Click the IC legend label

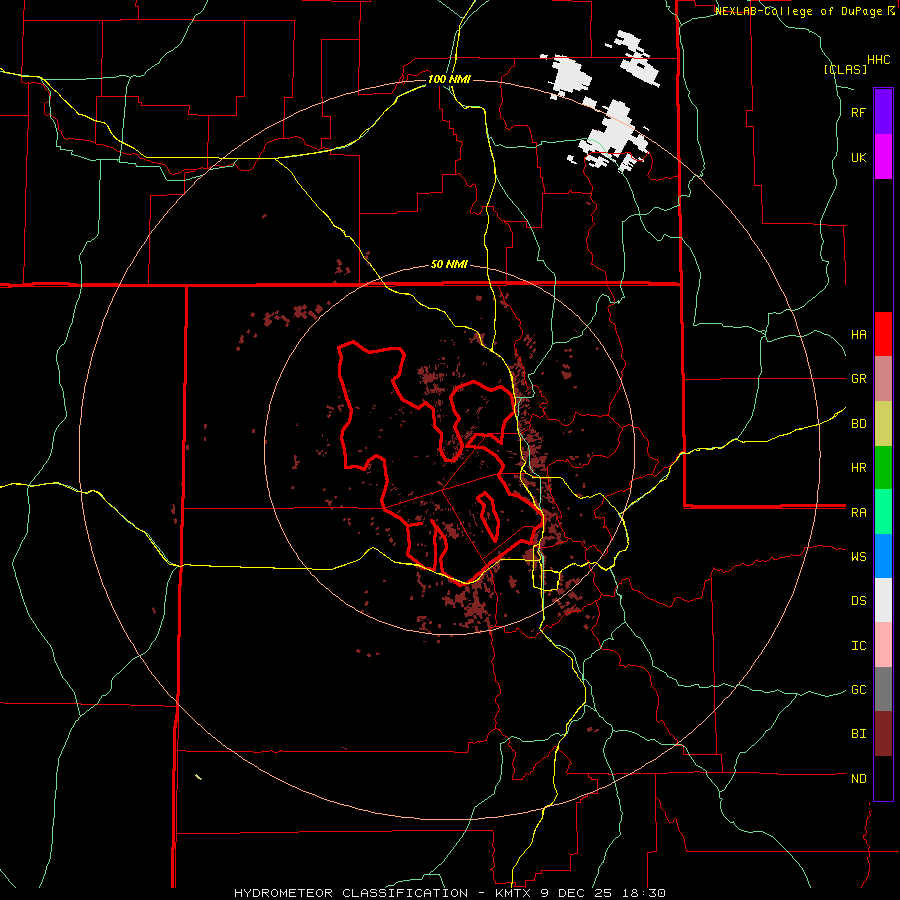pyautogui.click(x=858, y=646)
